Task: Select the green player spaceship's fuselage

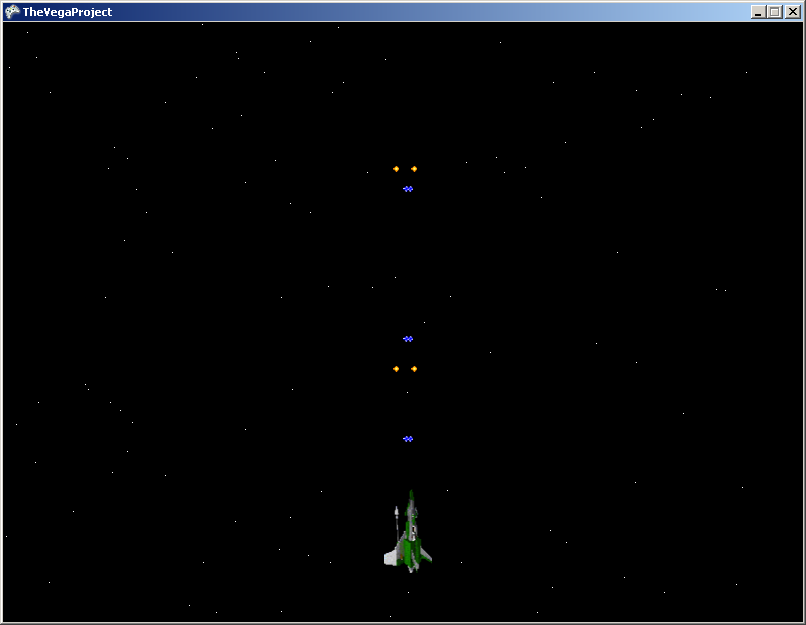Action: tap(410, 545)
